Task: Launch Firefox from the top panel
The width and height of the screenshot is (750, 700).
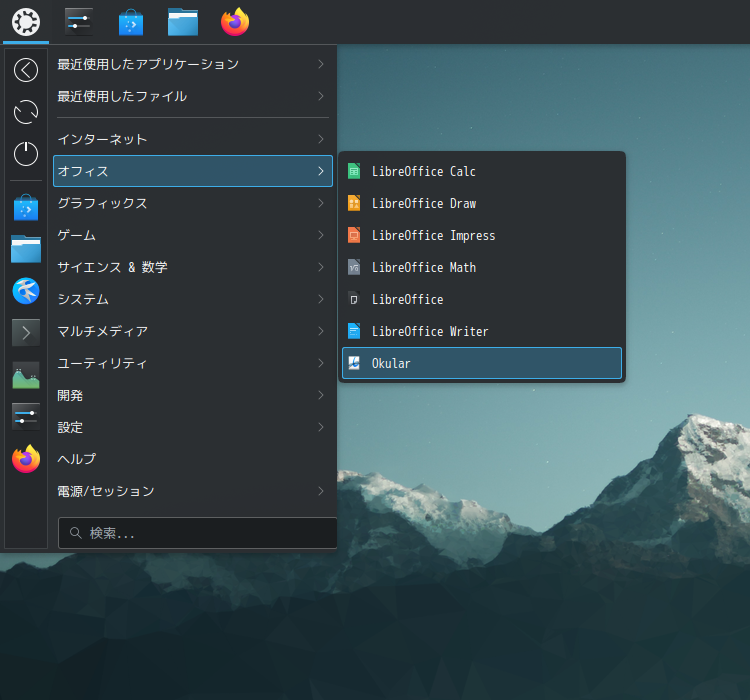Action: coord(235,22)
